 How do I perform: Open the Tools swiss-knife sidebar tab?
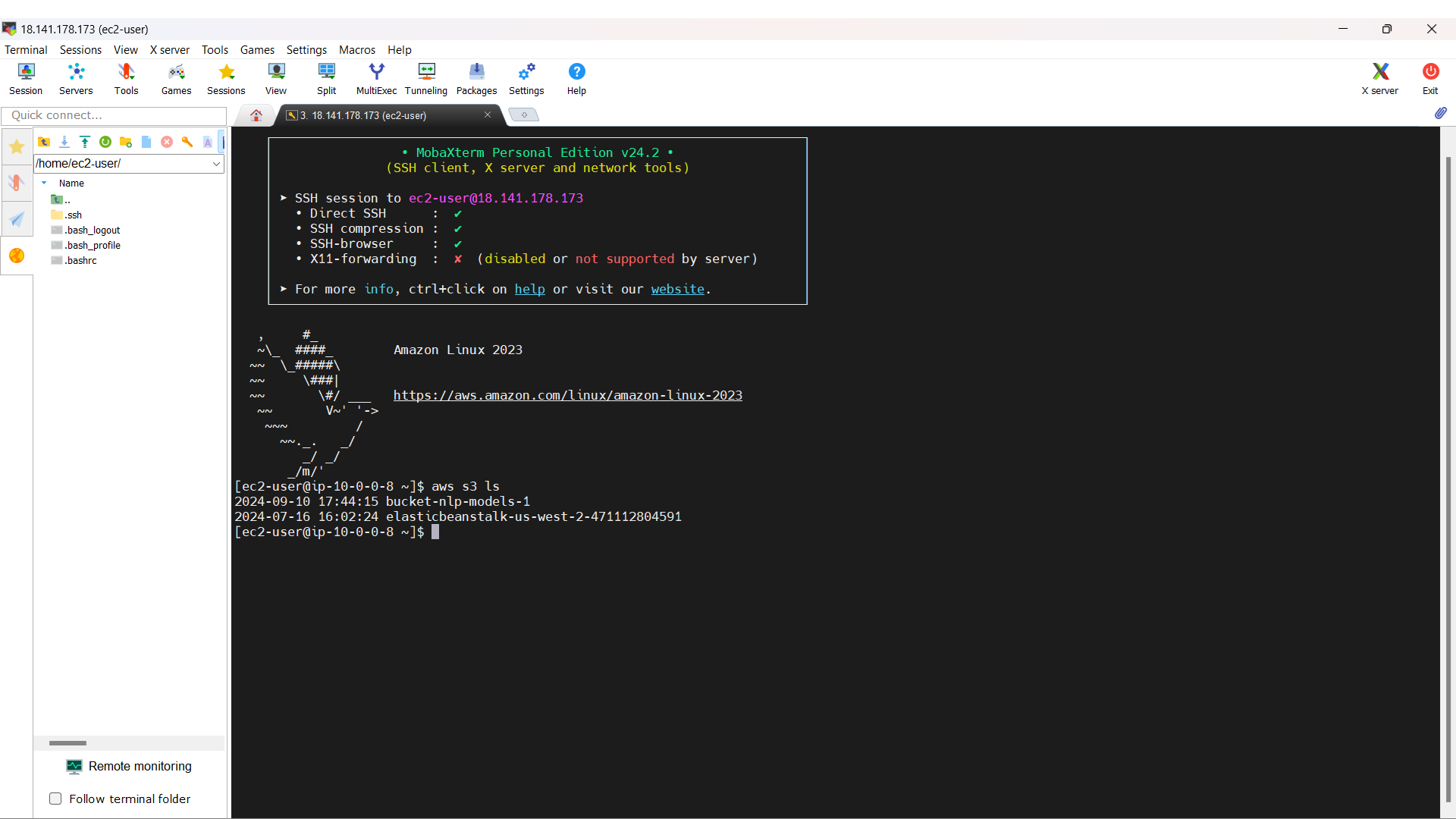tap(17, 183)
